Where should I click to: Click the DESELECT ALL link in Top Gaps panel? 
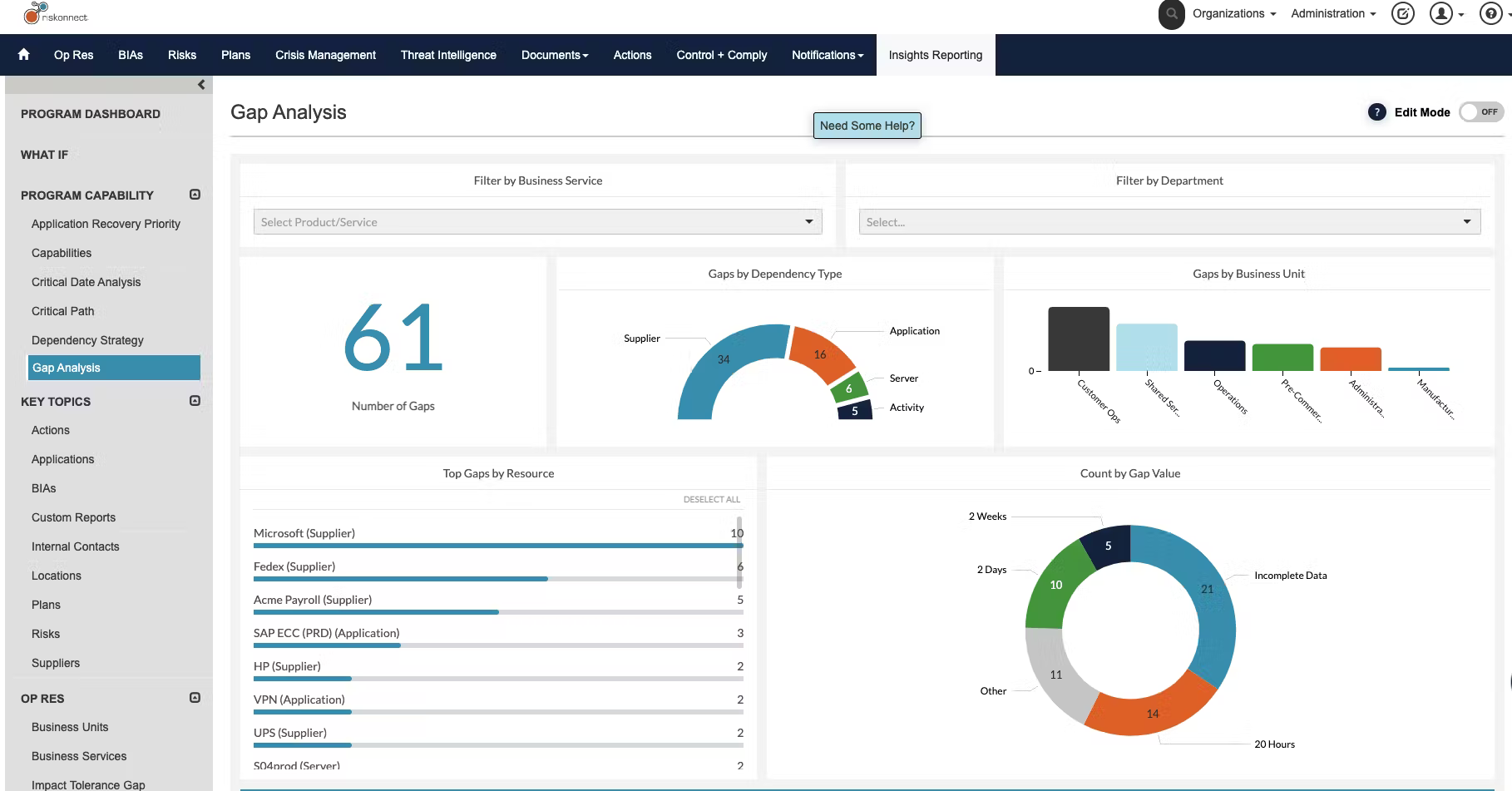pos(711,499)
